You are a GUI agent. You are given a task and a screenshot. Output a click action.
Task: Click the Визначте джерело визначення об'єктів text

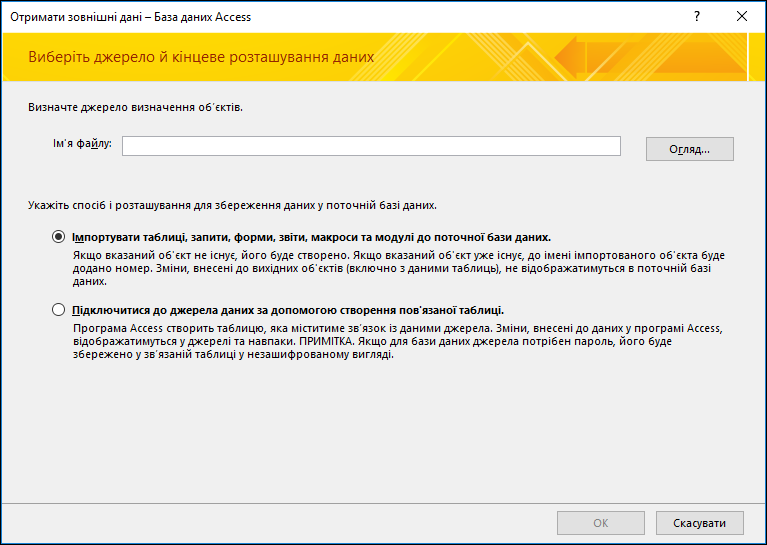tap(135, 107)
